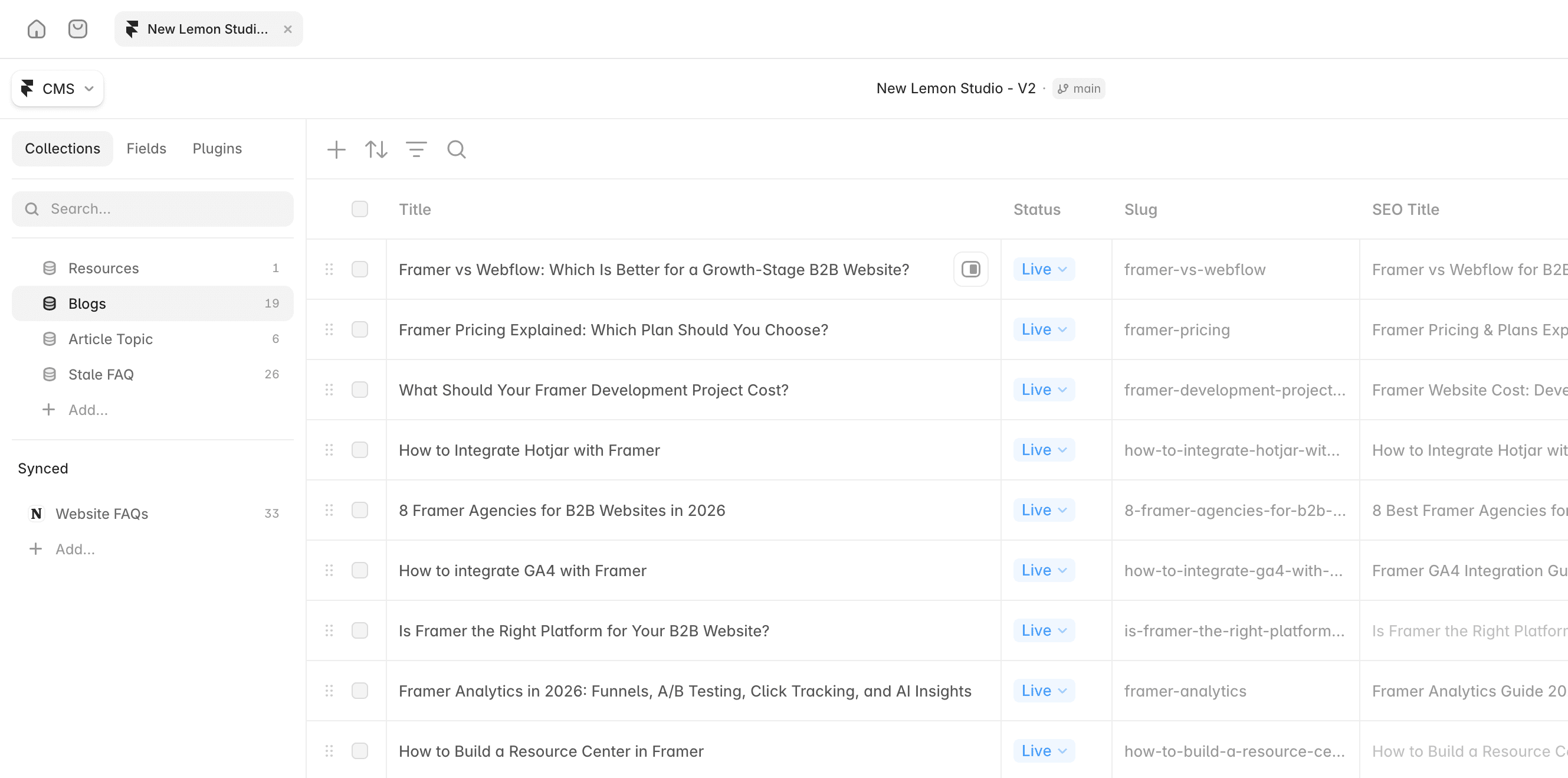Switch to the Fields tab

146,149
